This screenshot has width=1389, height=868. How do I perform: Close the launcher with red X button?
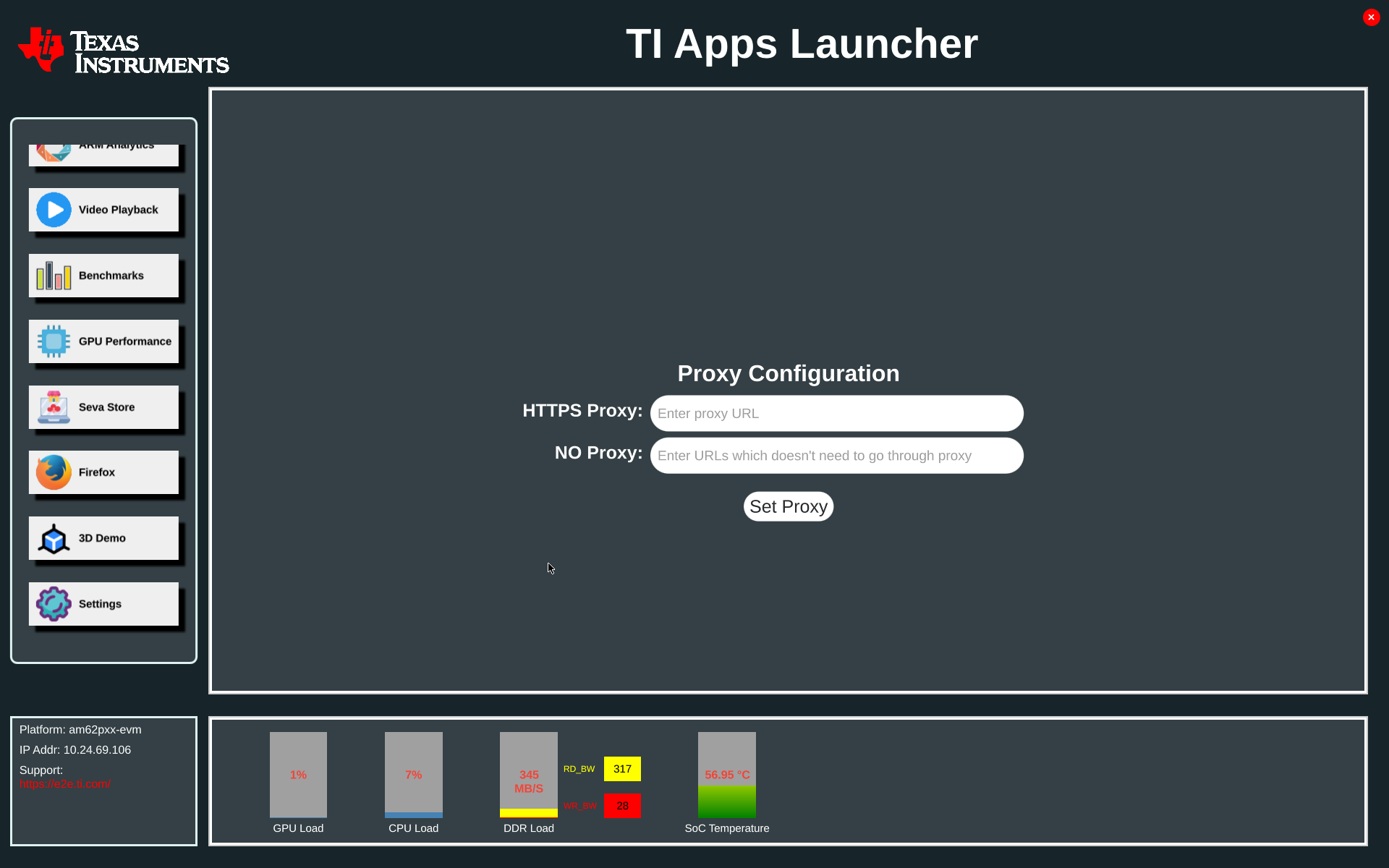[x=1371, y=17]
